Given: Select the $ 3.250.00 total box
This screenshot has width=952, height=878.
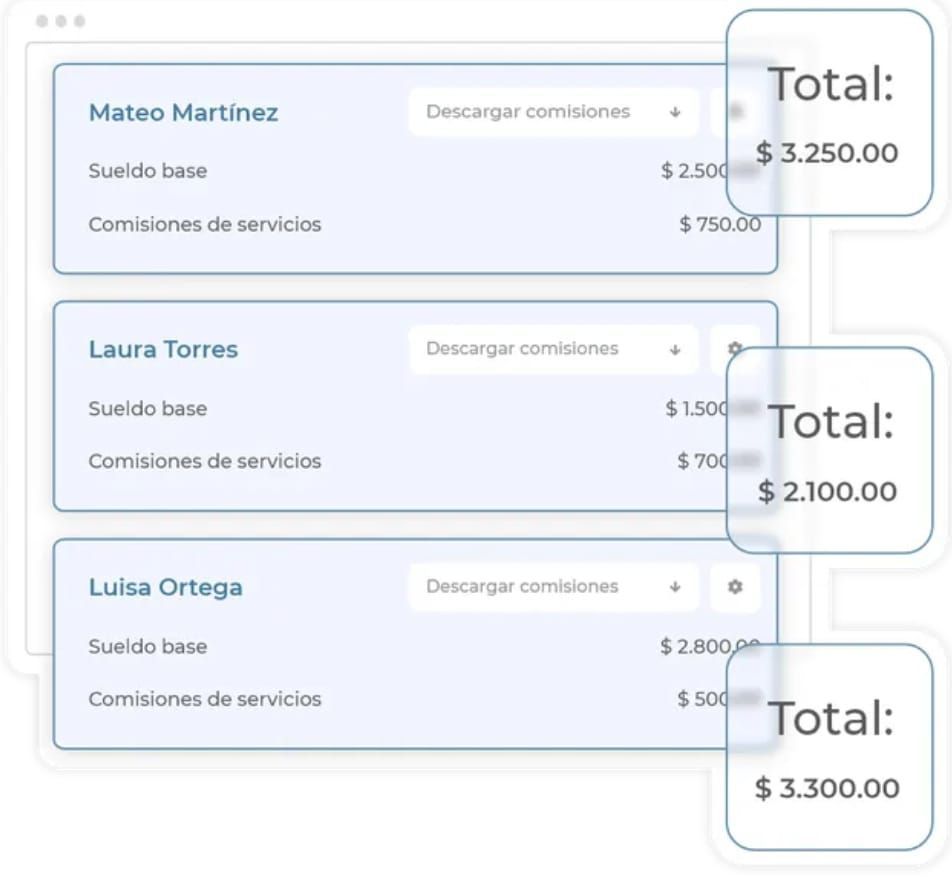Looking at the screenshot, I should point(829,112).
